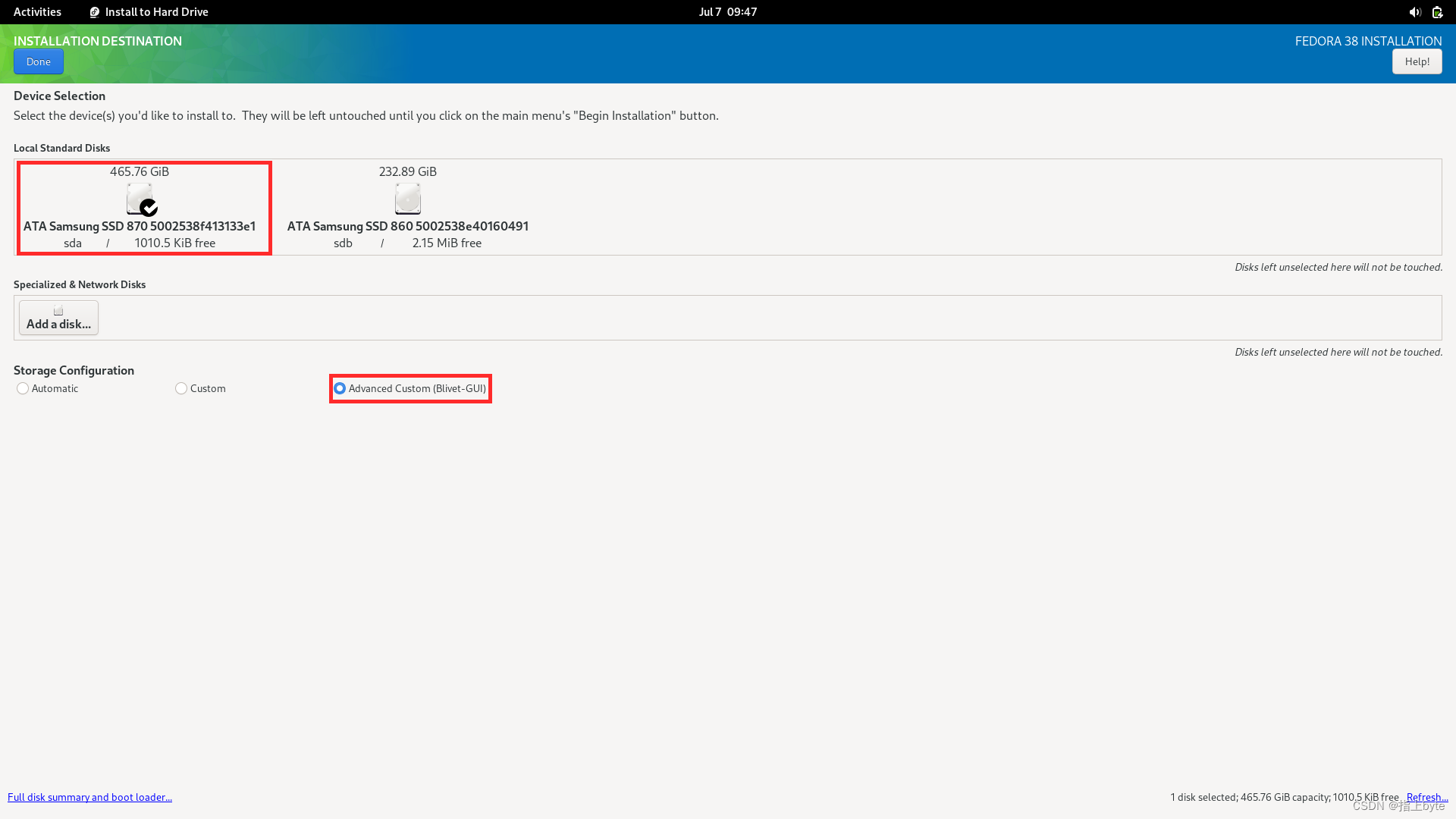Image resolution: width=1456 pixels, height=819 pixels.
Task: Choose the Custom storage configuration radio
Action: 181,388
